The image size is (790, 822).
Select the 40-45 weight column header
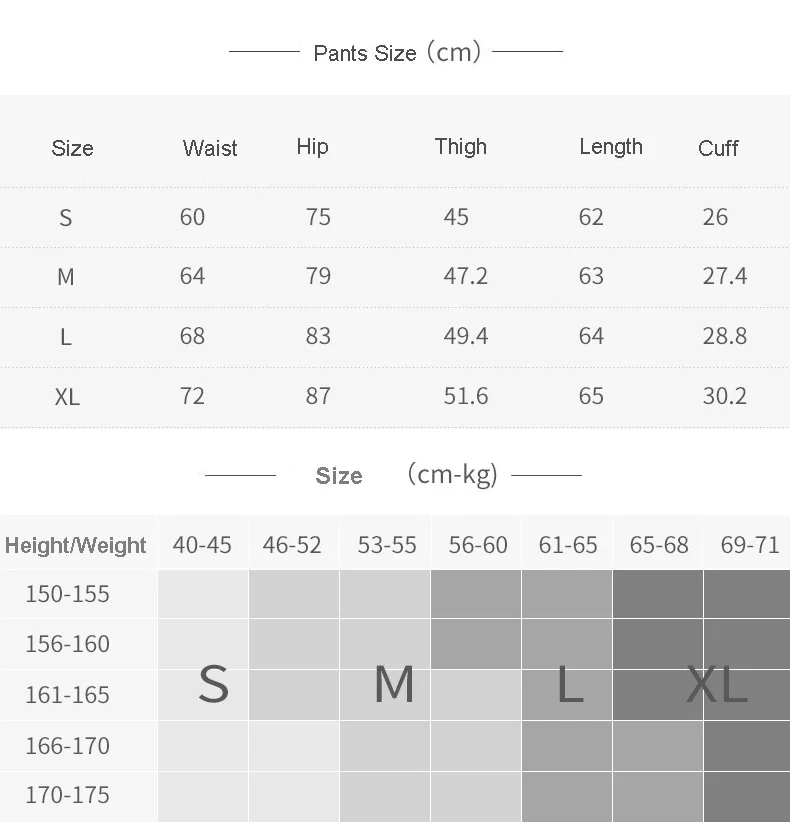pyautogui.click(x=202, y=545)
